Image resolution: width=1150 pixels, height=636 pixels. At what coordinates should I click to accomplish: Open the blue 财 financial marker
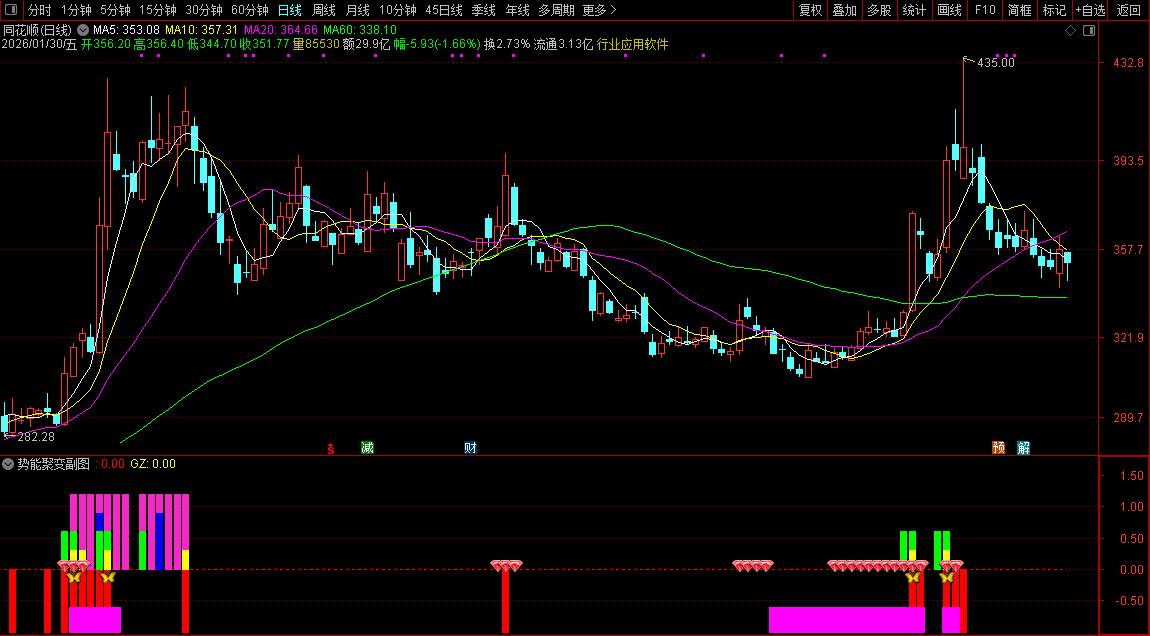click(x=470, y=447)
